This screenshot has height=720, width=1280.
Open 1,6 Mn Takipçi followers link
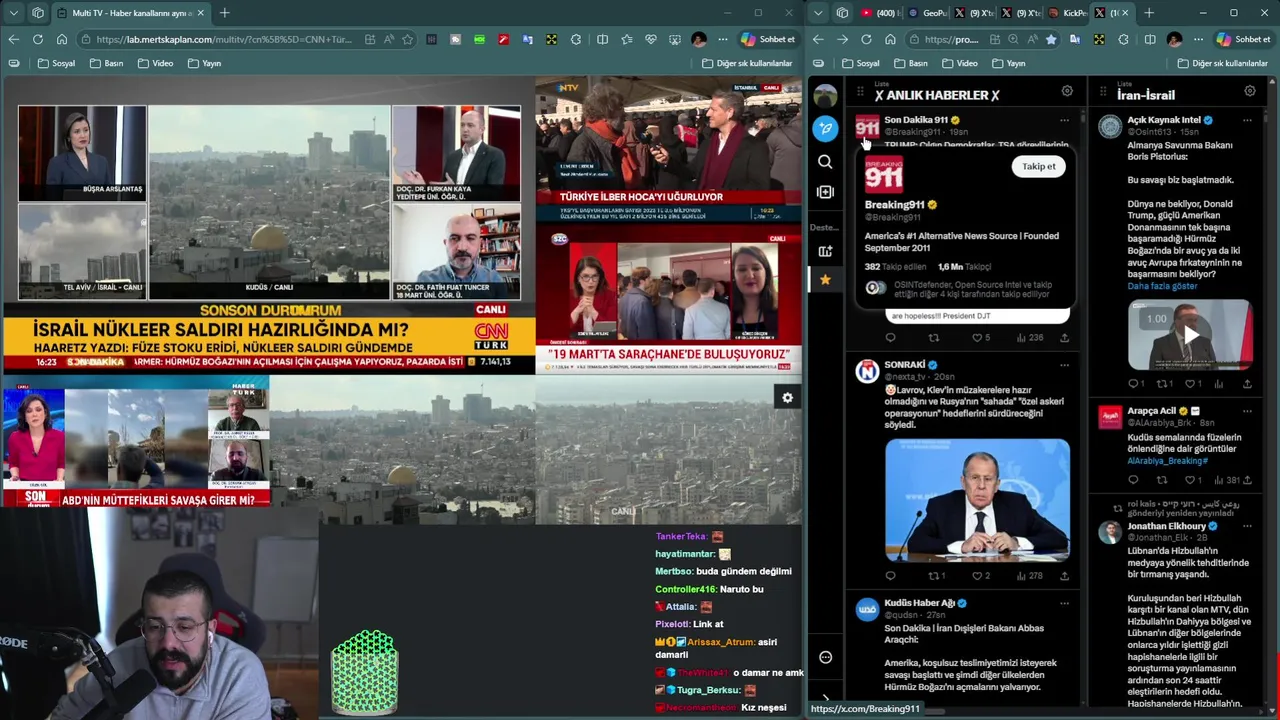[x=964, y=267]
